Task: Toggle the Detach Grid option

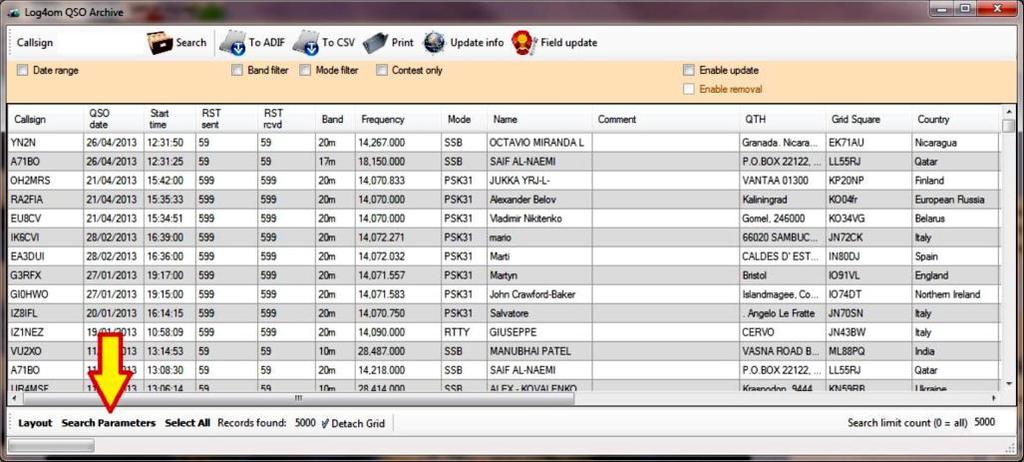Action: pos(353,423)
